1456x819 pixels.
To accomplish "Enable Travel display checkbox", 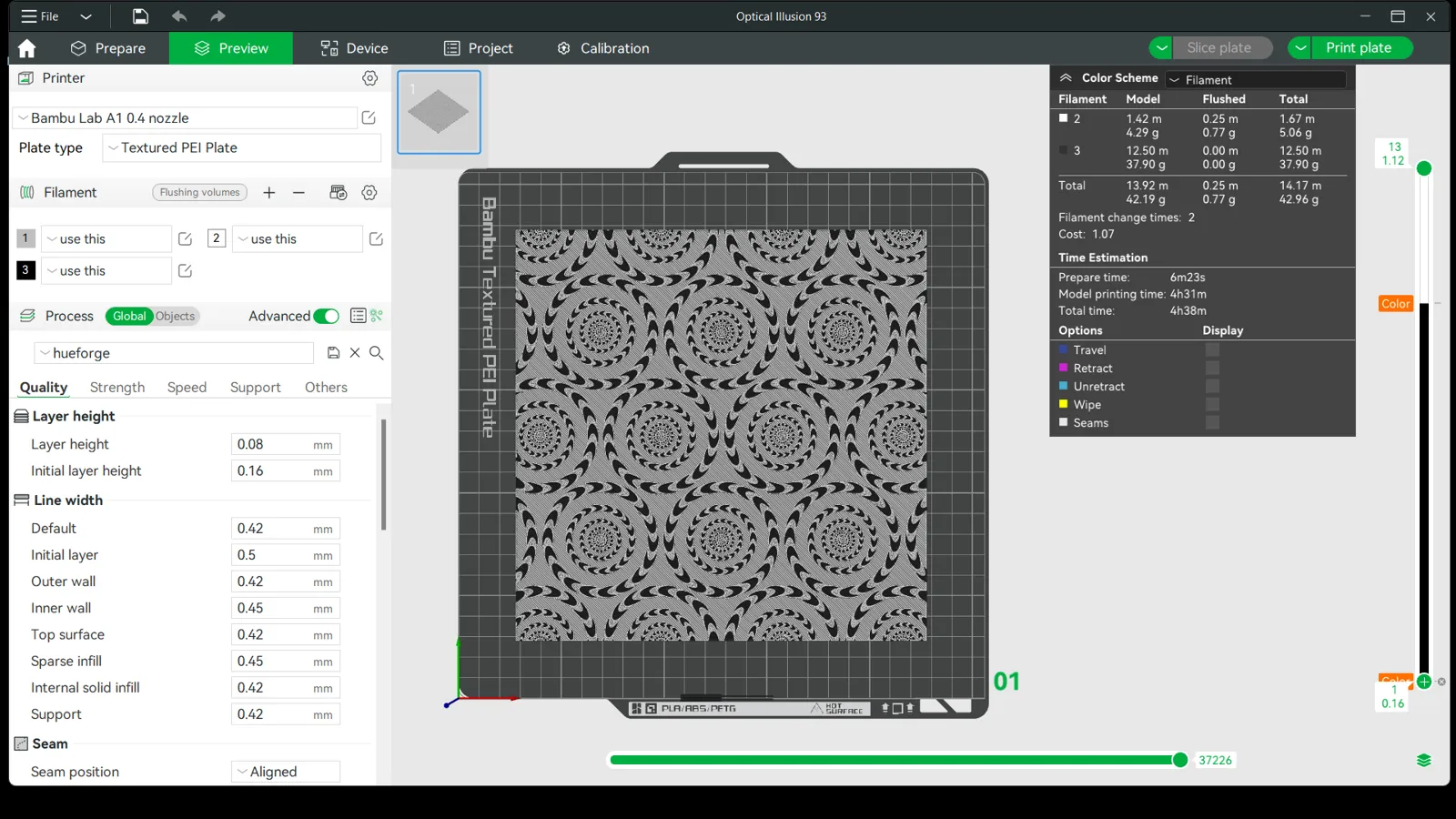I will (1212, 349).
